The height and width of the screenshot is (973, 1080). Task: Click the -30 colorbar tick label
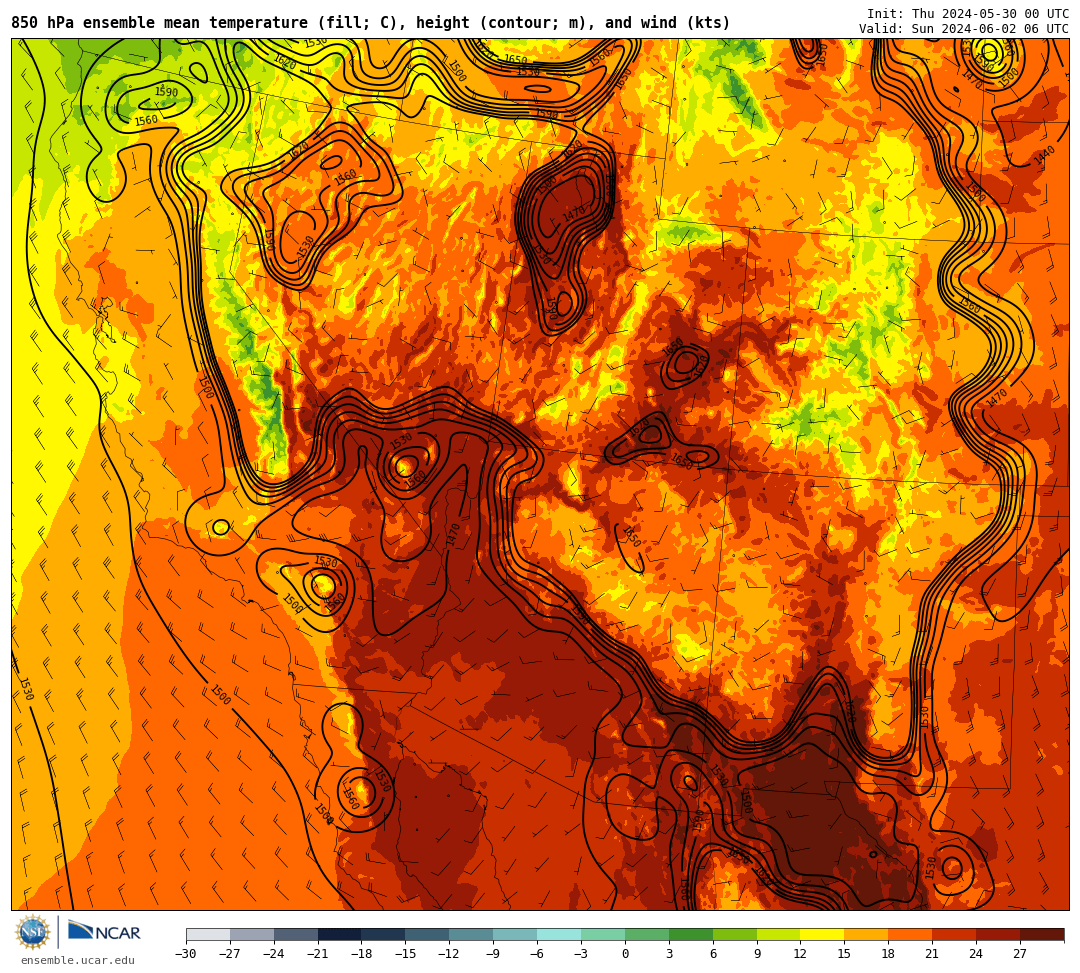click(x=186, y=954)
